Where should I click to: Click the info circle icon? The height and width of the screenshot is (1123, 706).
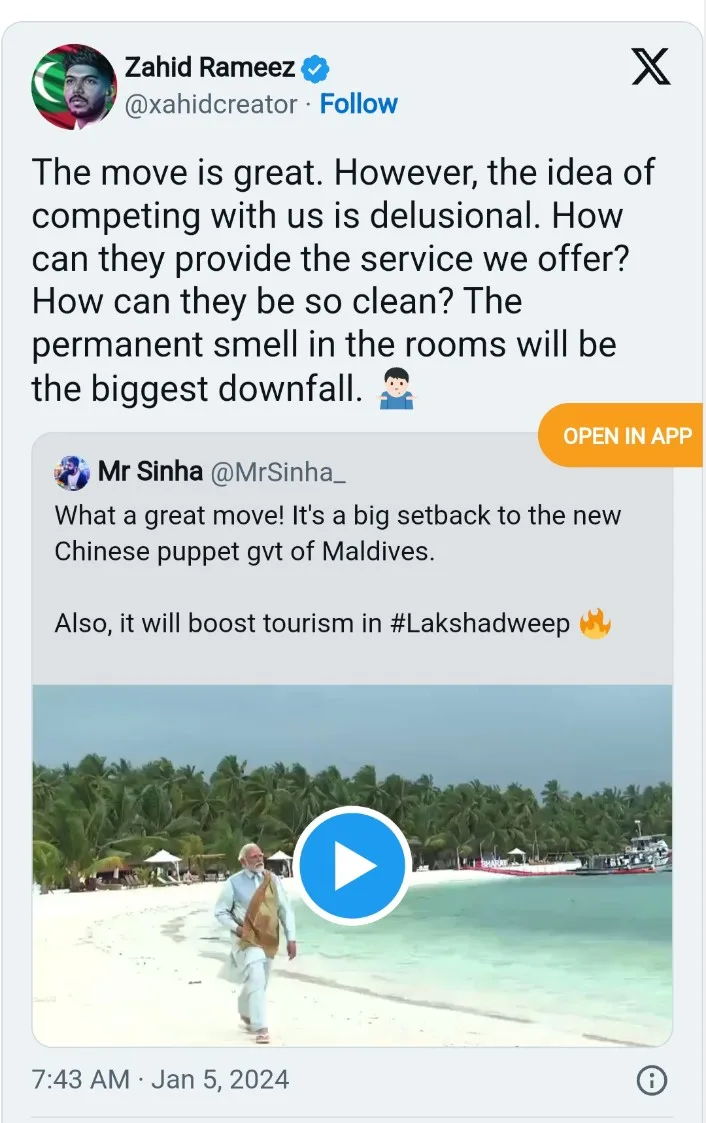point(652,1080)
